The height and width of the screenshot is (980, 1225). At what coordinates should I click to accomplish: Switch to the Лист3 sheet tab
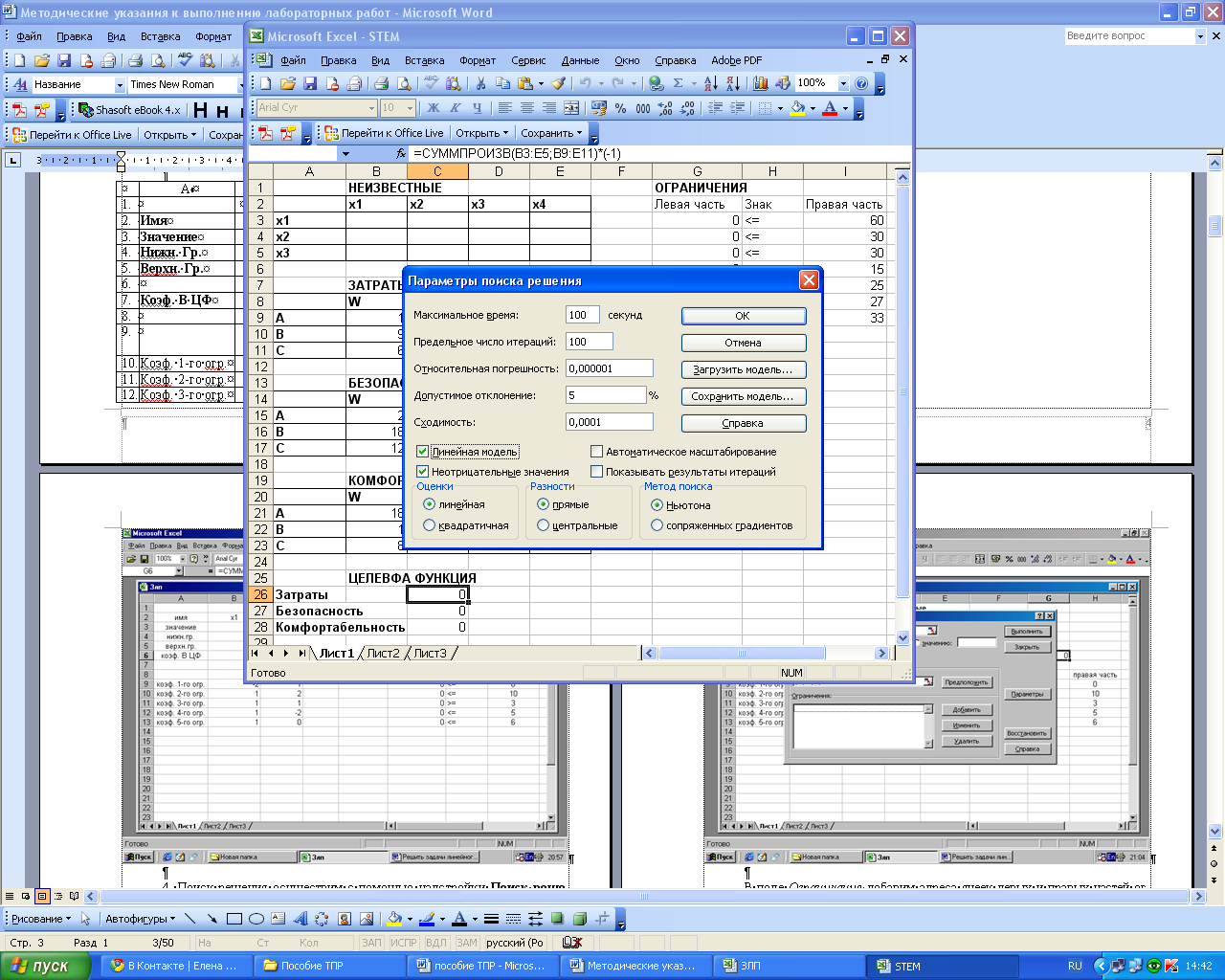(430, 653)
